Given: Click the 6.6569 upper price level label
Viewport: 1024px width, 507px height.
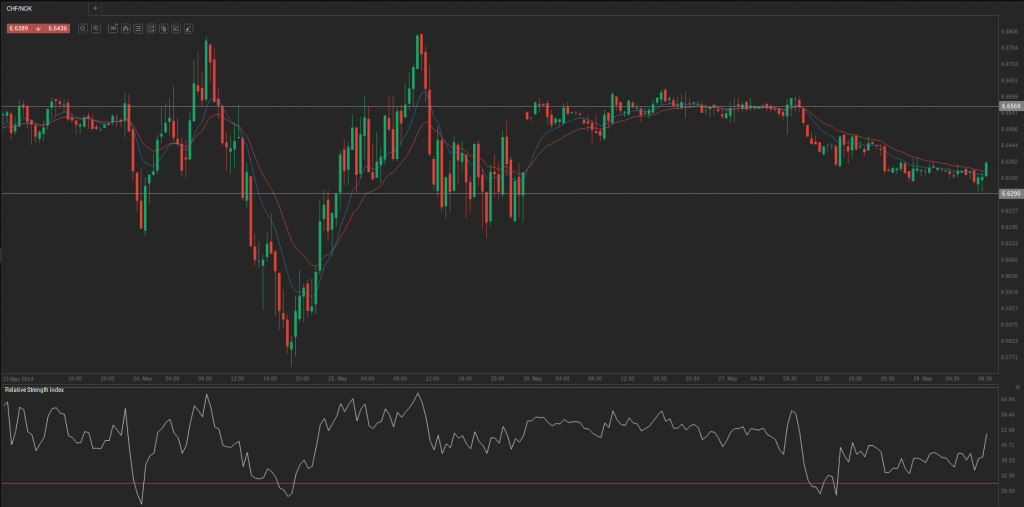Looking at the screenshot, I should pos(1009,105).
